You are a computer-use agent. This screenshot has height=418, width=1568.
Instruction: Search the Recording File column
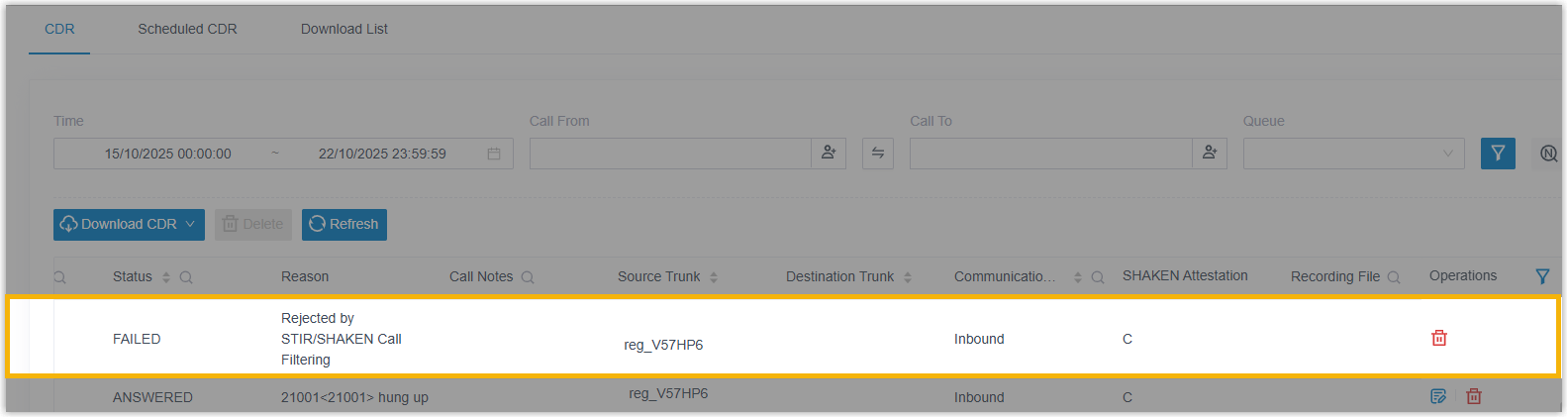coord(1394,277)
